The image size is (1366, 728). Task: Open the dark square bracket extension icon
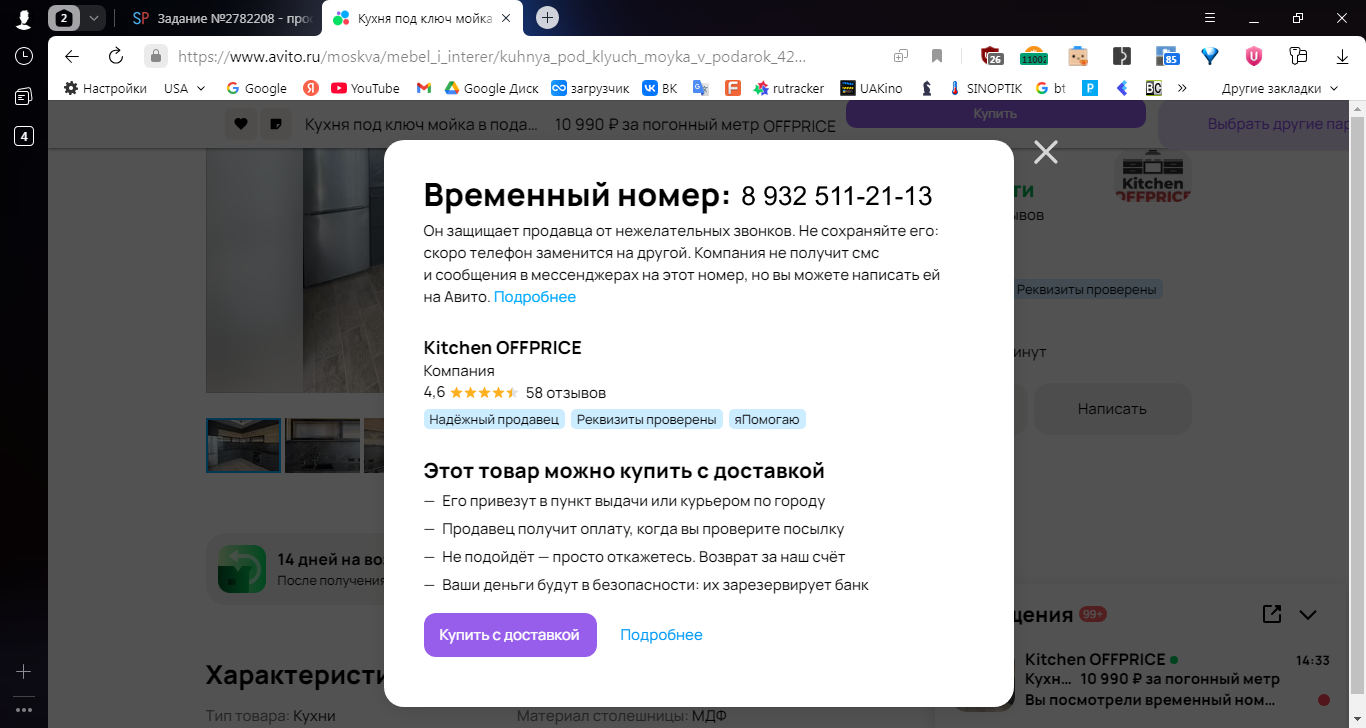click(1122, 56)
